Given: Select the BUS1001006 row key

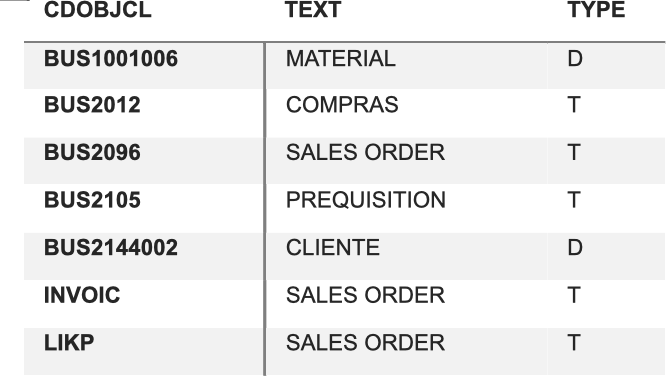Looking at the screenshot, I should pyautogui.click(x=111, y=59).
